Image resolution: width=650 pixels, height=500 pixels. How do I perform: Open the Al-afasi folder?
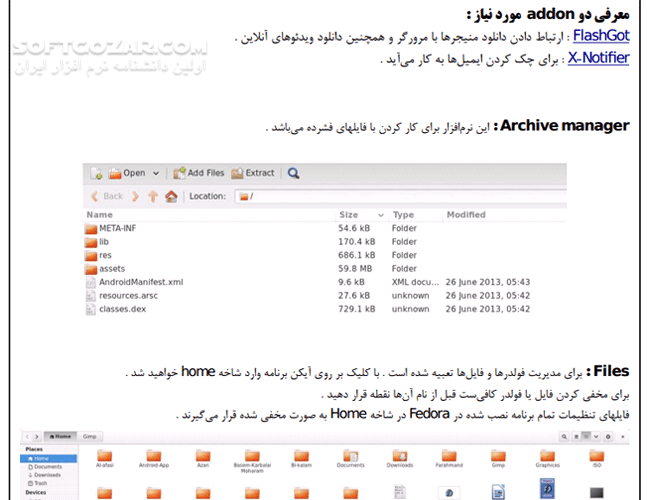point(104,459)
